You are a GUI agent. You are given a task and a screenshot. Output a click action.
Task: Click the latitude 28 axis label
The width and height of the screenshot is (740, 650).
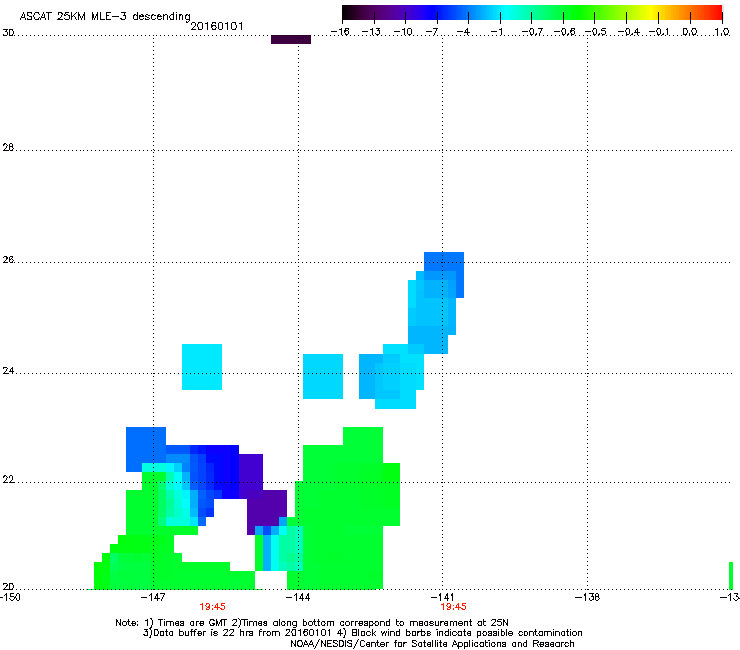[8, 147]
